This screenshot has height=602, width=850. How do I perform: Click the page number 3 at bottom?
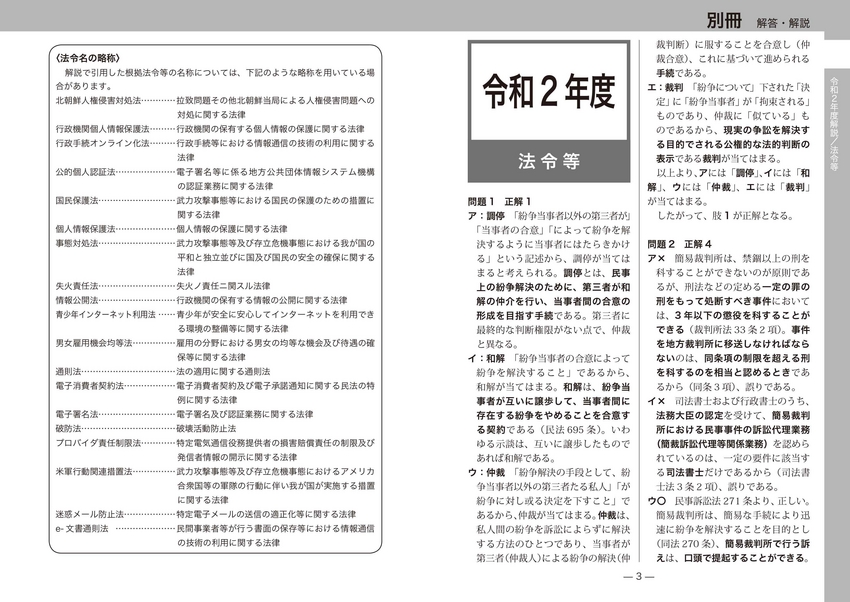637,577
